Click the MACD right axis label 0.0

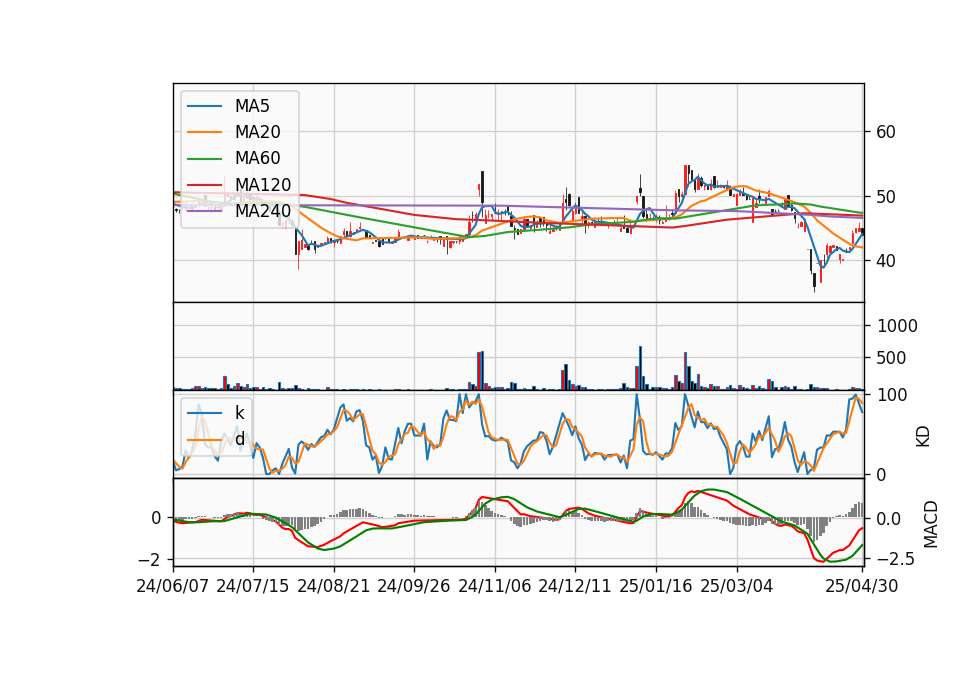click(x=889, y=519)
